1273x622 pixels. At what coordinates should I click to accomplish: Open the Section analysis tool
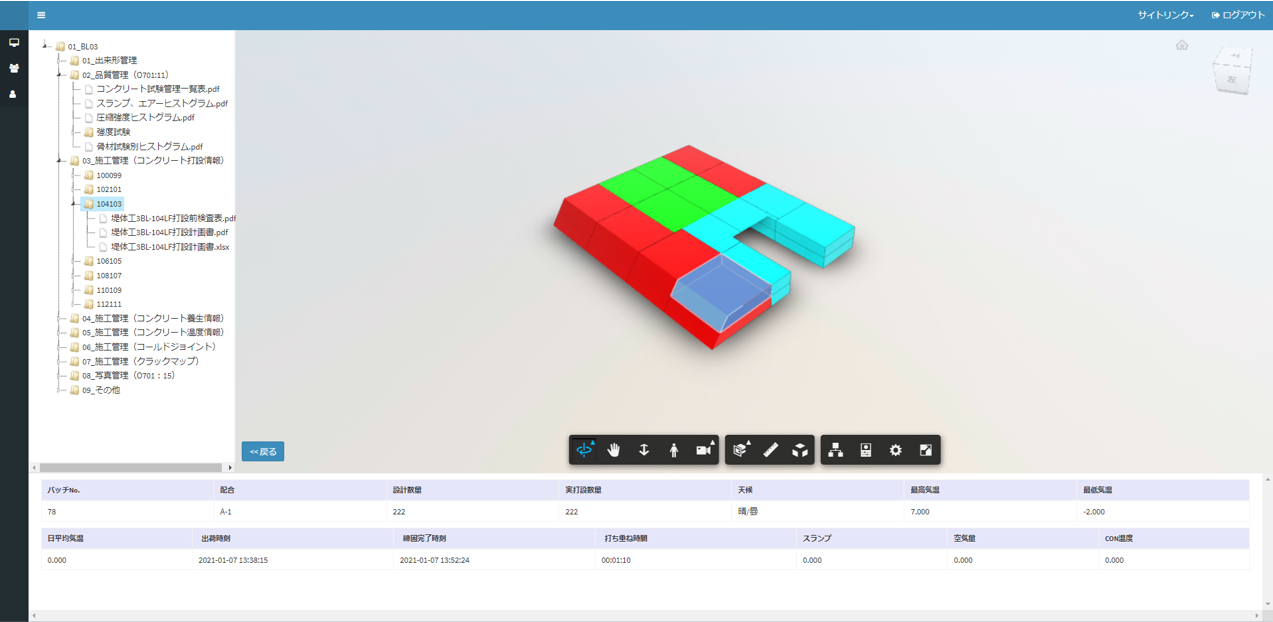click(740, 450)
